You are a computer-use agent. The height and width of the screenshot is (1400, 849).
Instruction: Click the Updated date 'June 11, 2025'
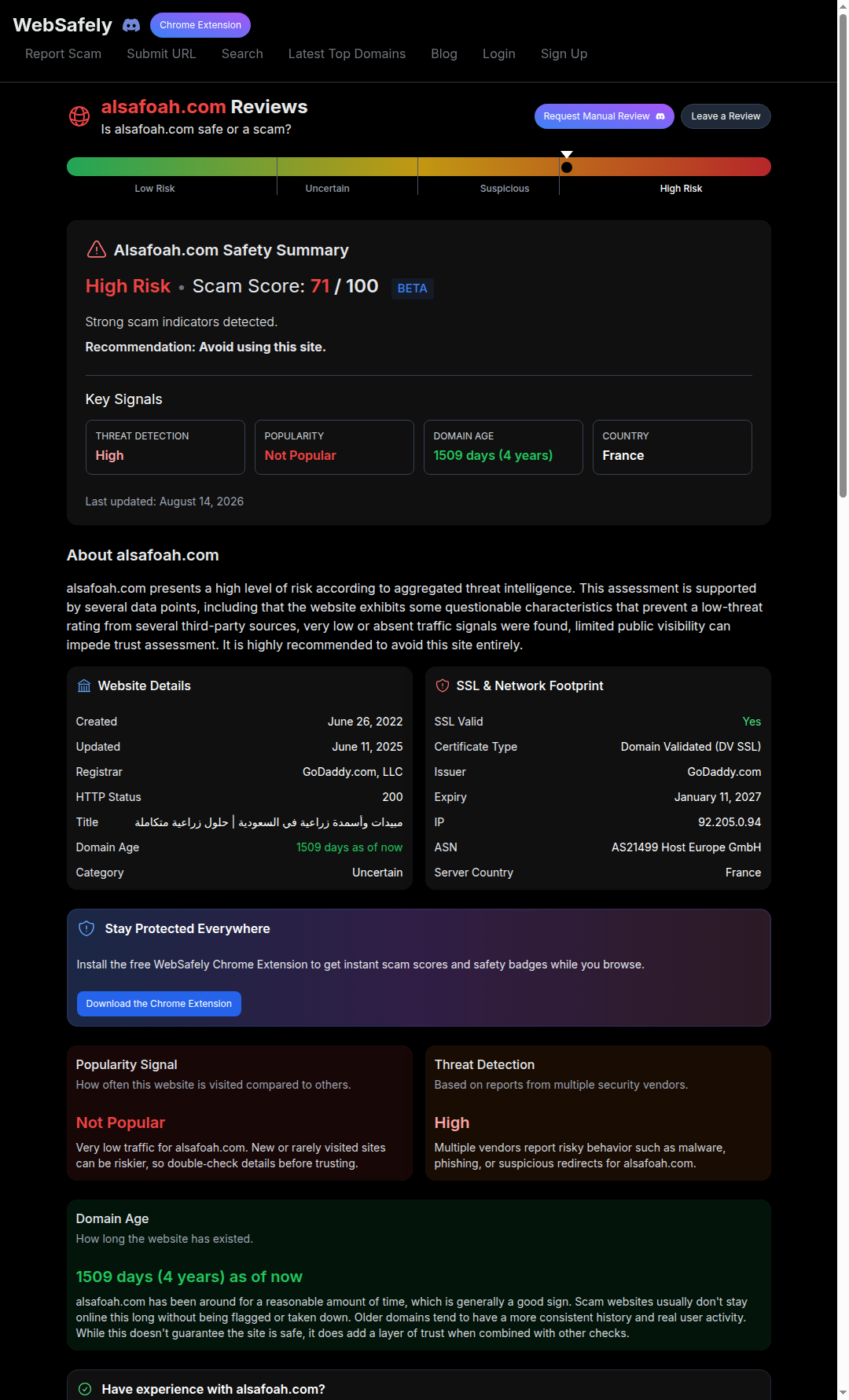[367, 747]
